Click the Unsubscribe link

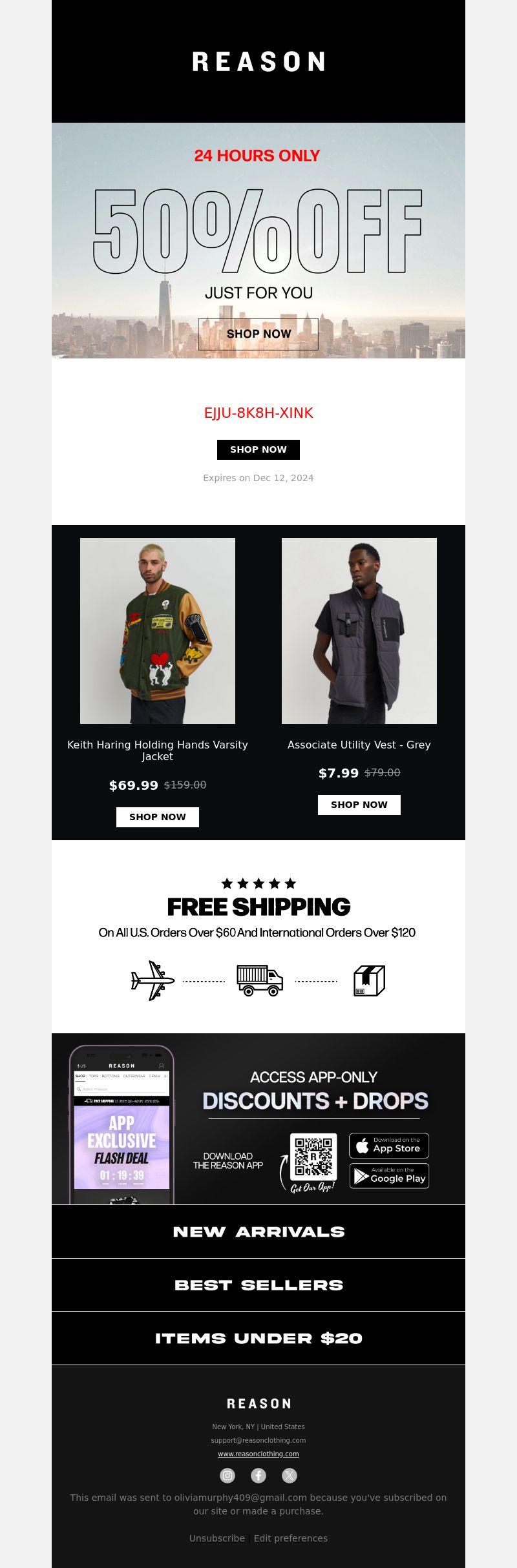(x=217, y=1538)
